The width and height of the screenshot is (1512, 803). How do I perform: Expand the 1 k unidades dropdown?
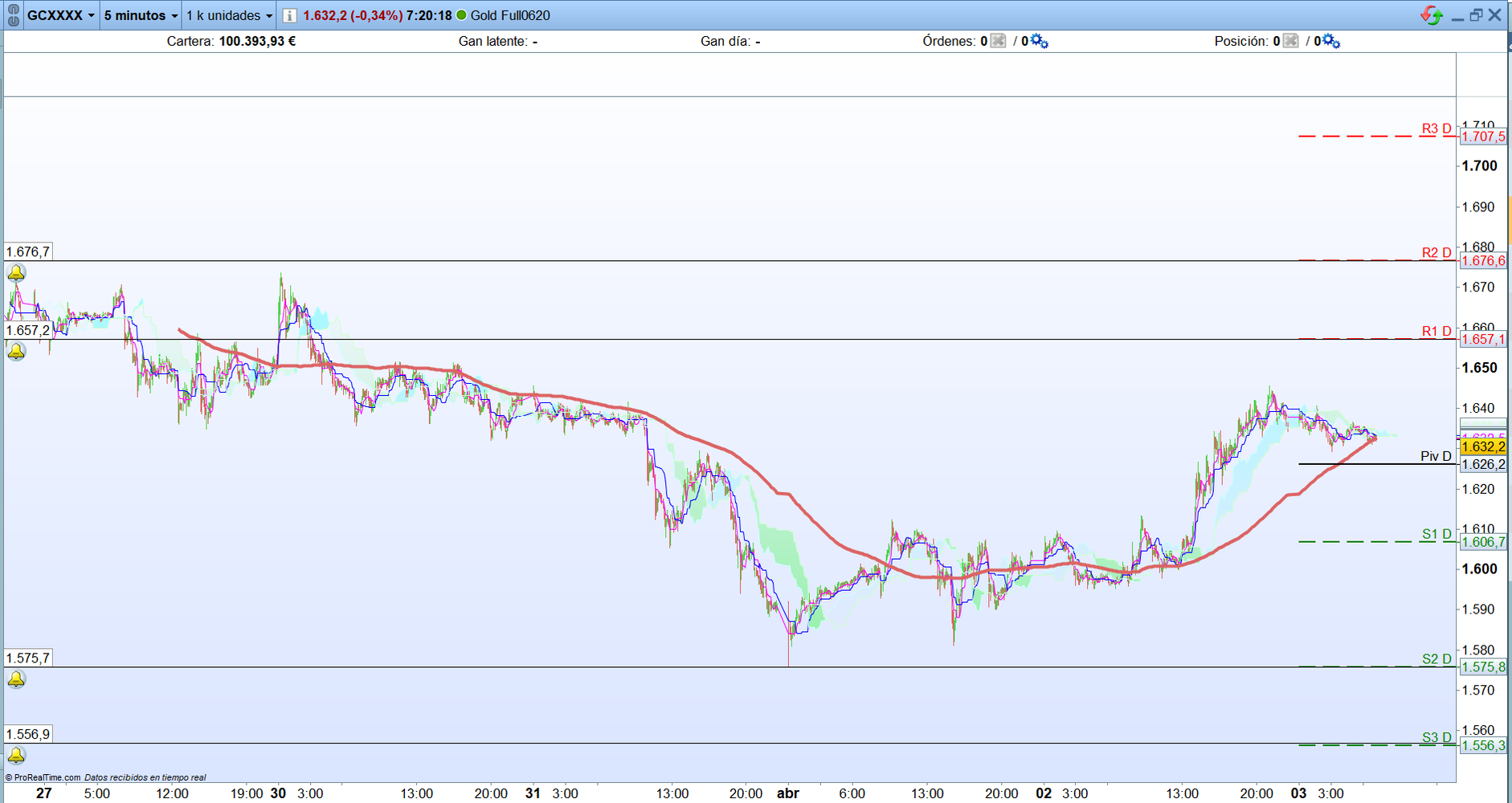(x=230, y=15)
